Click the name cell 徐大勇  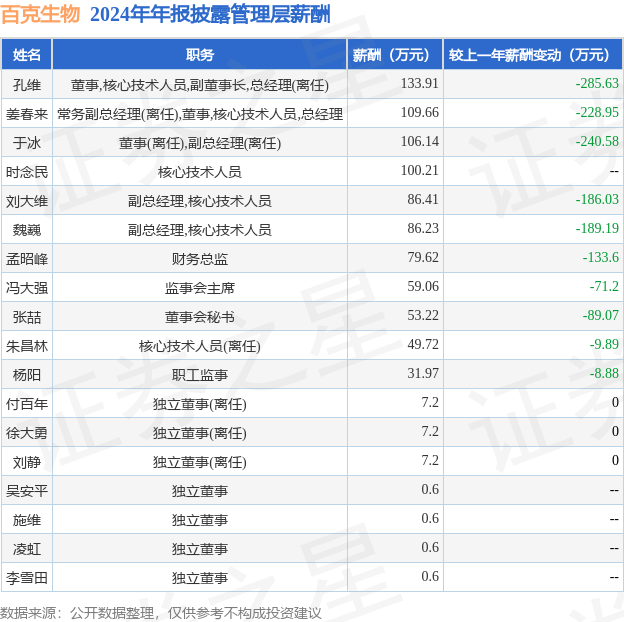click(x=27, y=433)
